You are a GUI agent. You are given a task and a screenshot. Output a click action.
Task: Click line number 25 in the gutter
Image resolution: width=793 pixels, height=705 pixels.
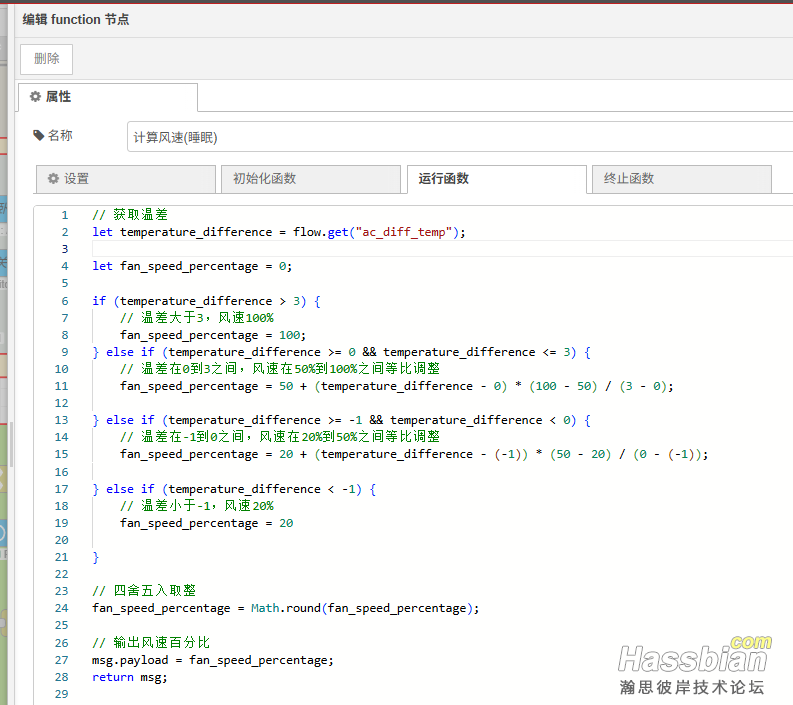coord(62,625)
